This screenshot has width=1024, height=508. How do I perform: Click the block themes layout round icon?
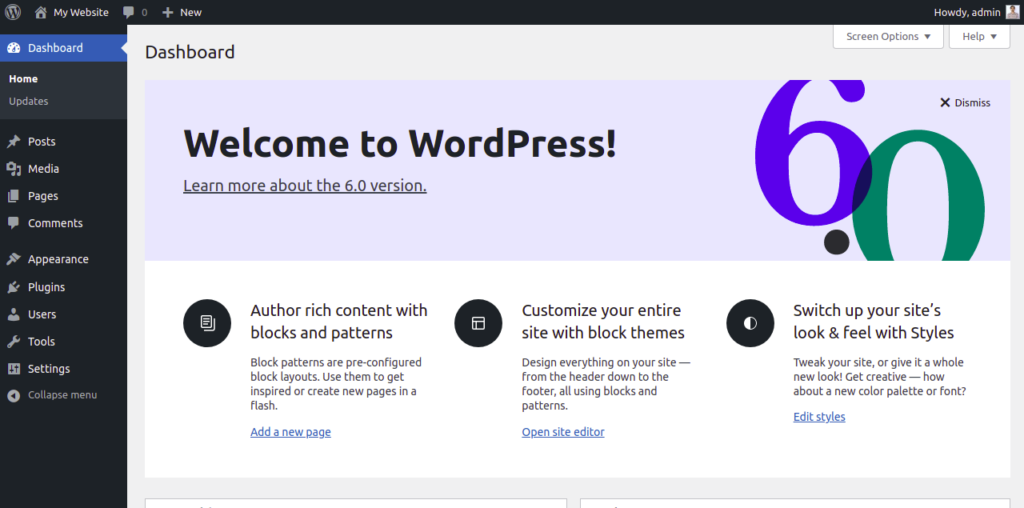pos(478,323)
